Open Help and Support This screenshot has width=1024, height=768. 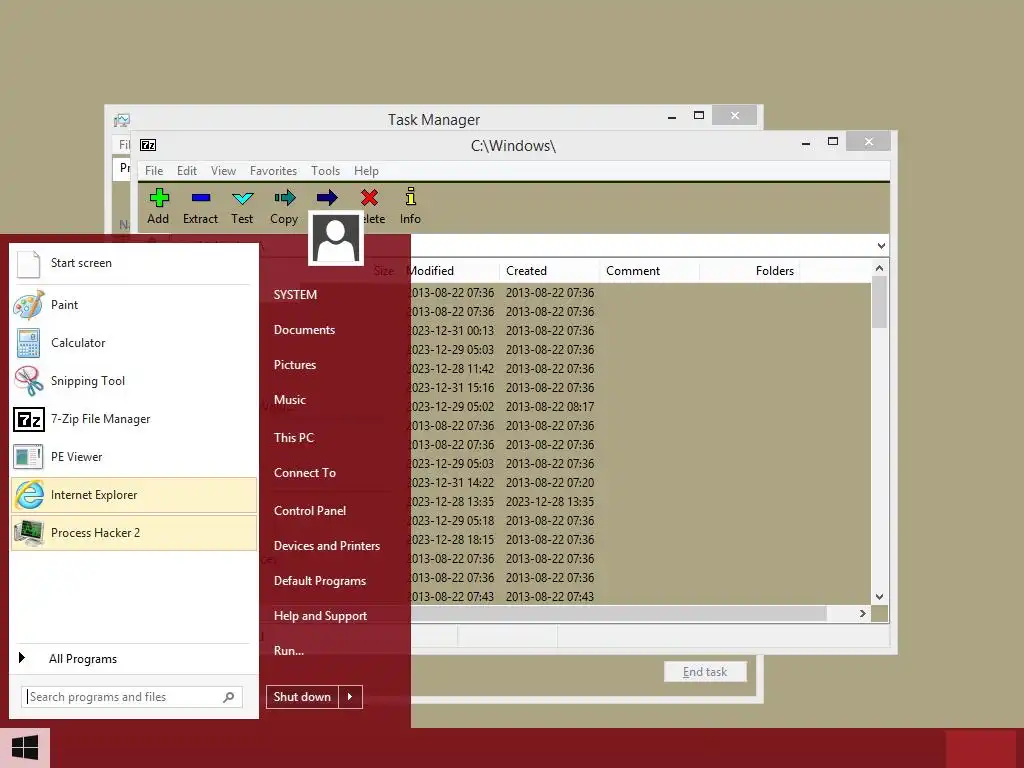[x=320, y=616]
